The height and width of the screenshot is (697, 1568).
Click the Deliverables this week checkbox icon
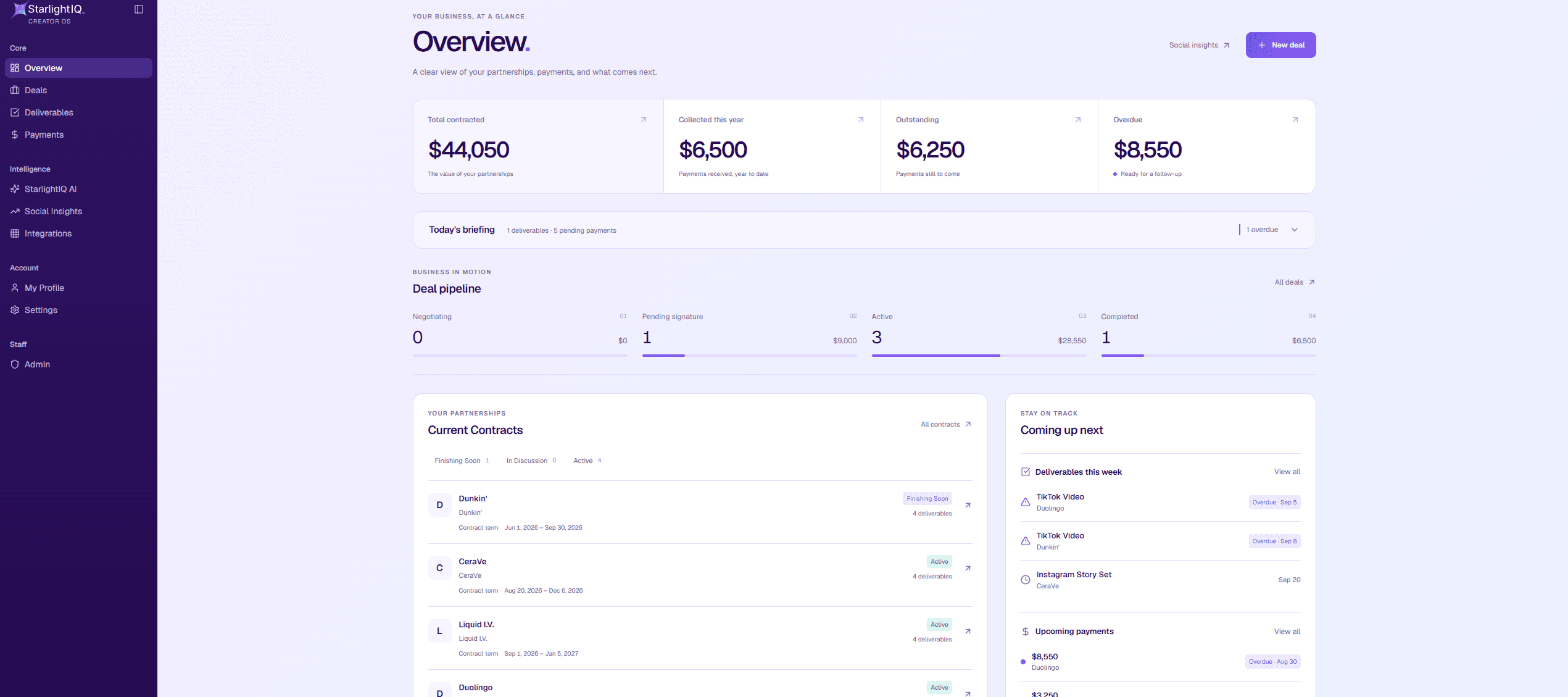coord(1026,472)
